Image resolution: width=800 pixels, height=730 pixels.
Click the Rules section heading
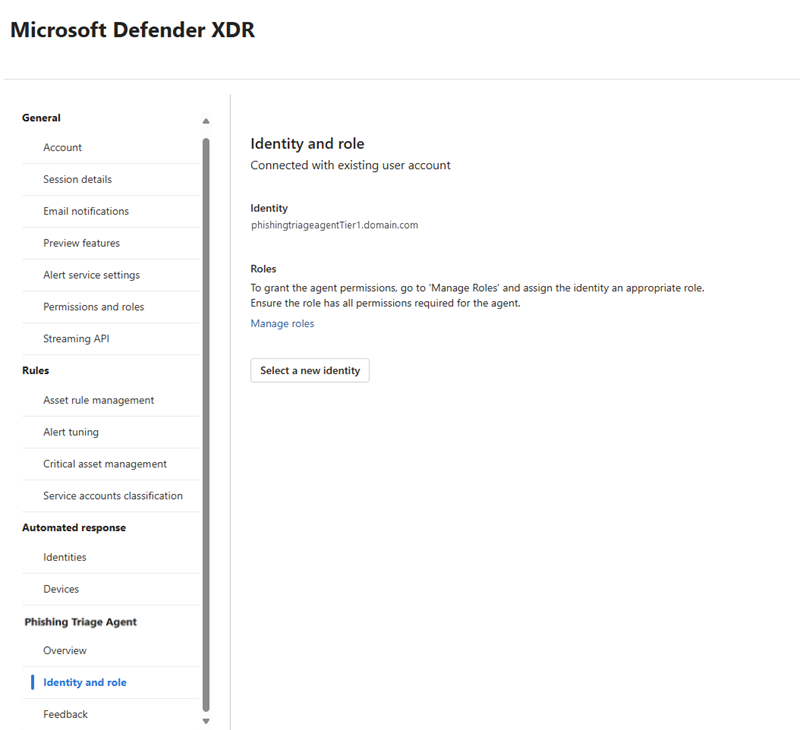[x=36, y=370]
